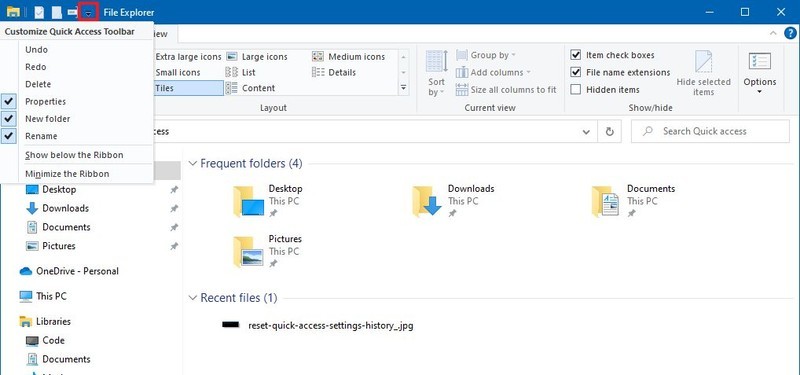The height and width of the screenshot is (375, 800).
Task: Select Pictures folder tile in Frequent folders
Action: click(268, 251)
